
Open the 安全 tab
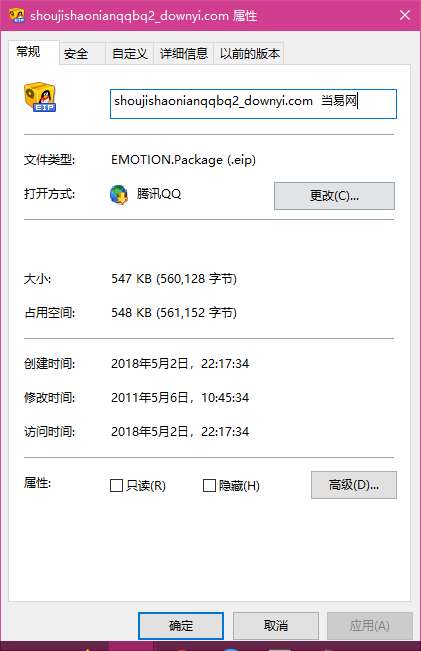(x=76, y=54)
